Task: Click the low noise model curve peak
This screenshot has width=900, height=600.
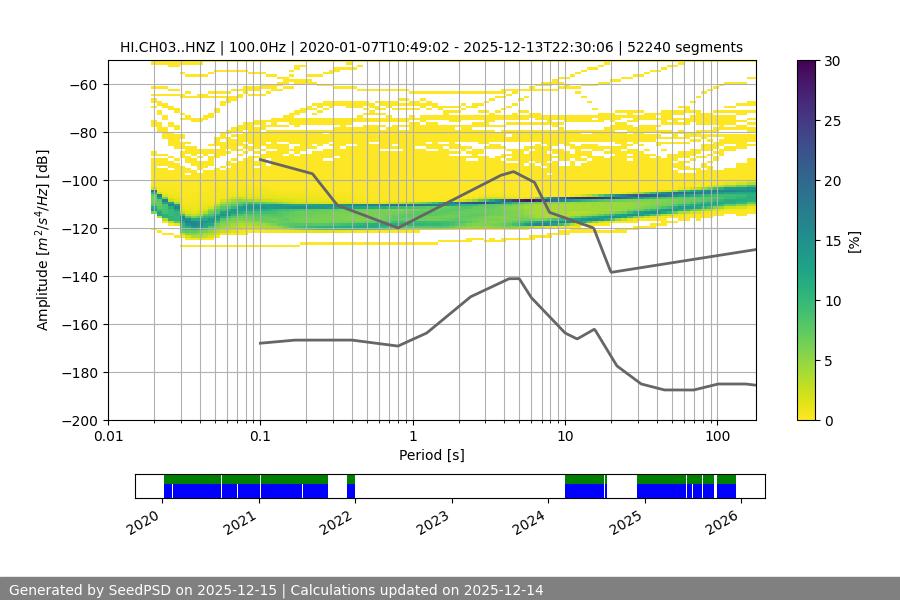Action: (514, 278)
